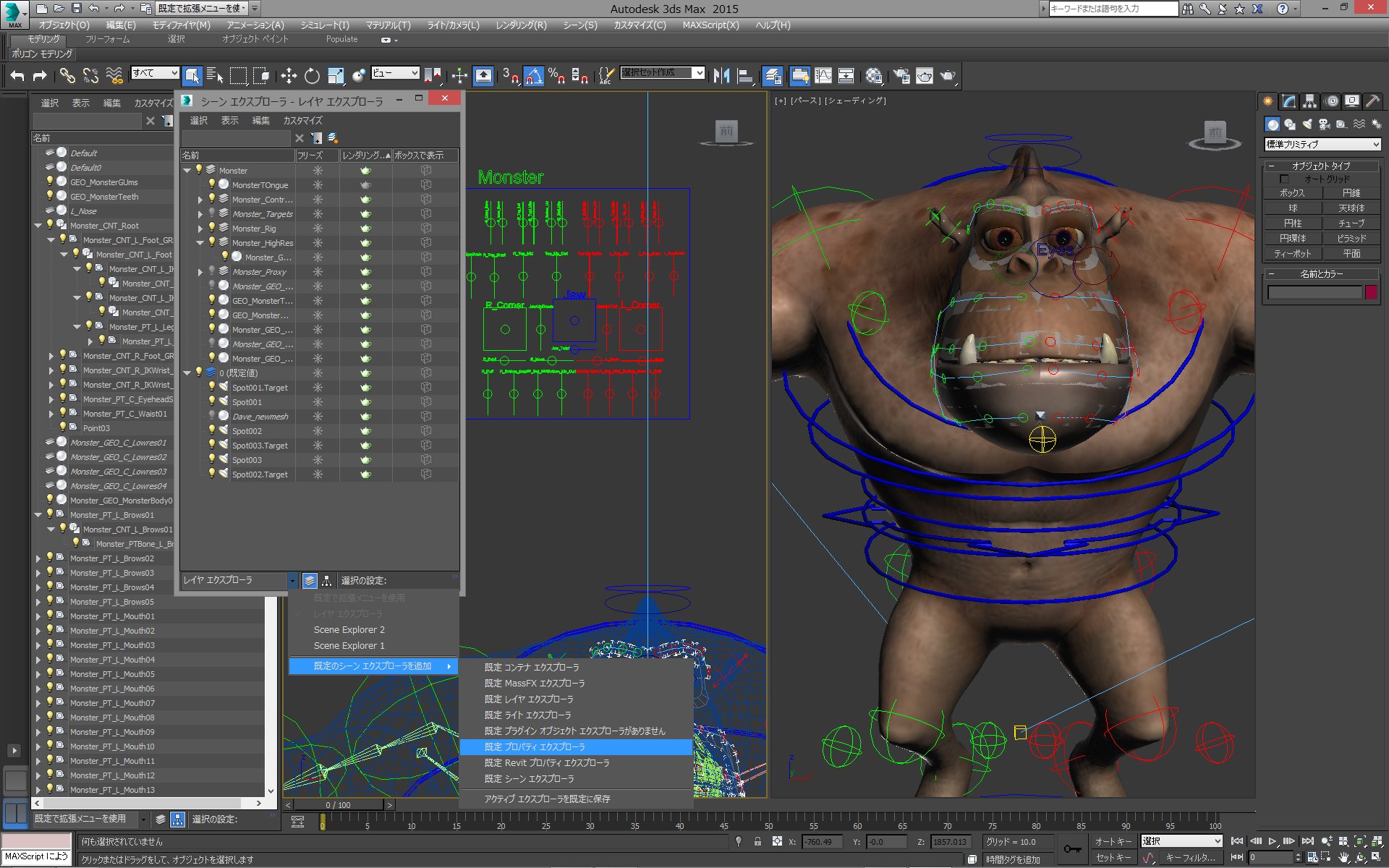Open the Rendering menu
The height and width of the screenshot is (868, 1389).
point(520,25)
